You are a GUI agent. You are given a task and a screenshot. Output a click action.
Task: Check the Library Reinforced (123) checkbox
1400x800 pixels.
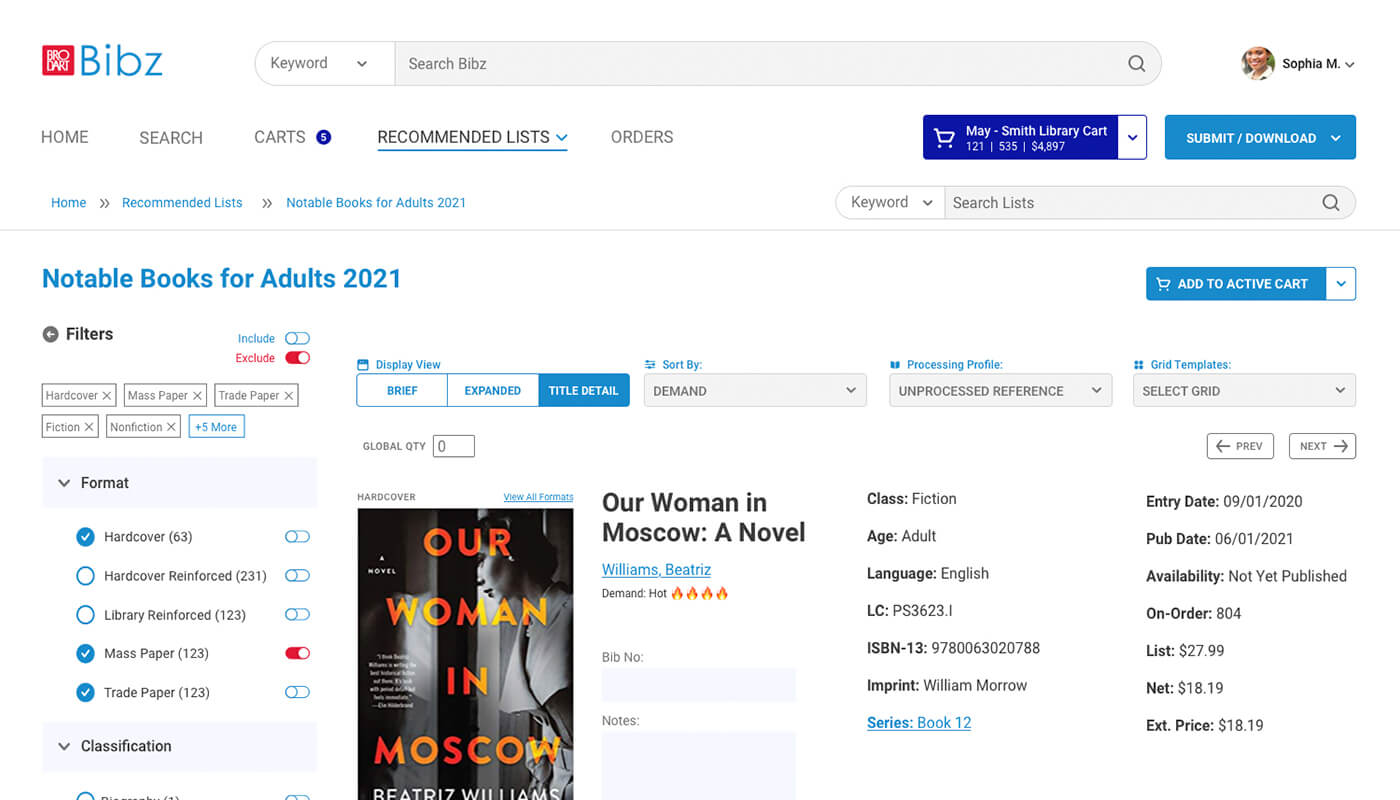coord(85,614)
